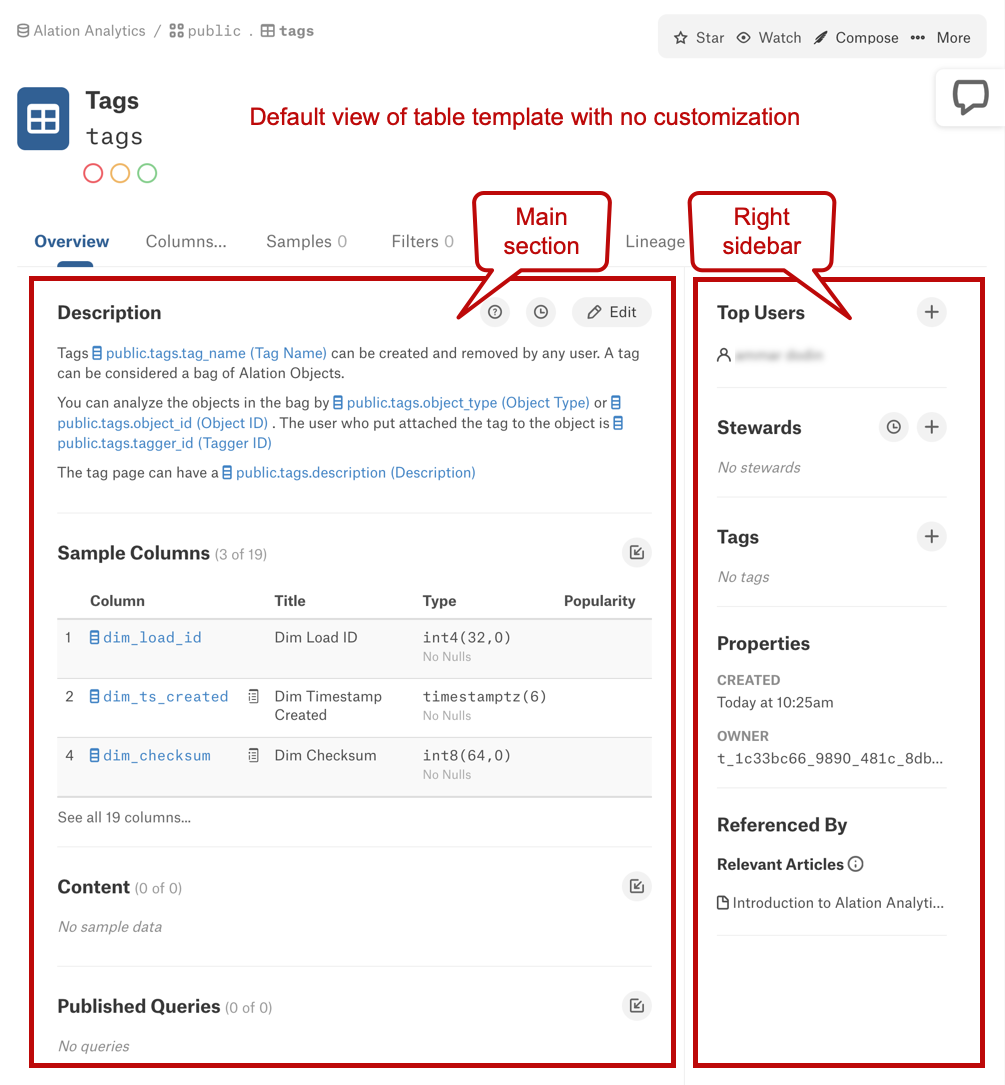The height and width of the screenshot is (1085, 1005).
Task: Watch this table for changes
Action: pos(769,37)
